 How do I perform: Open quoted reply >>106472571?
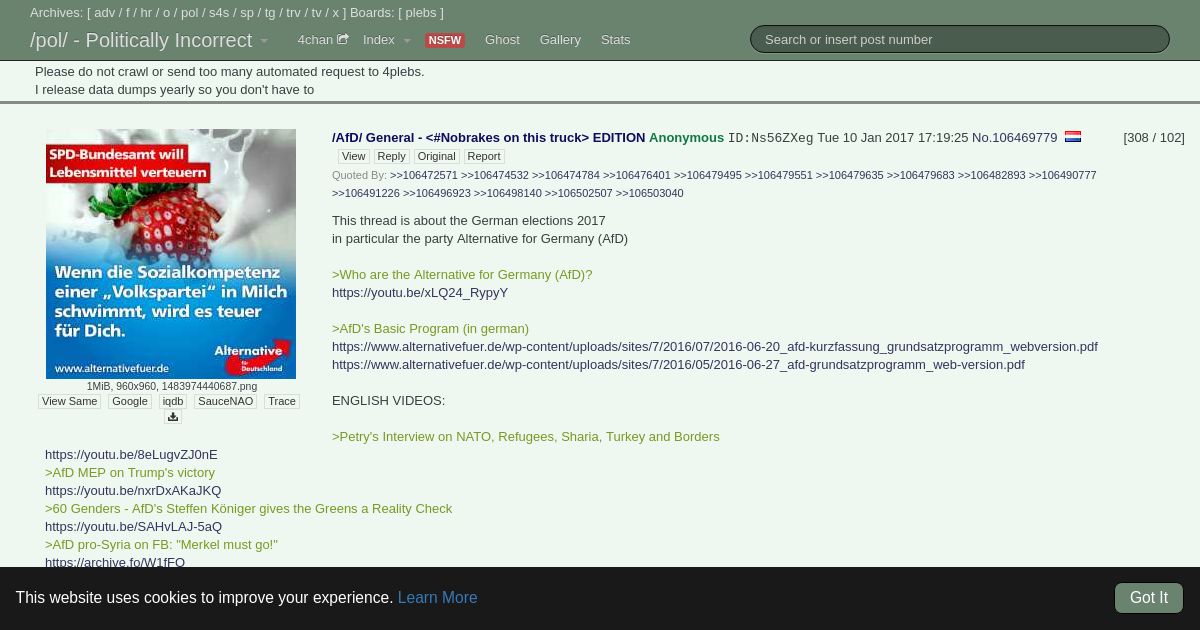point(424,175)
